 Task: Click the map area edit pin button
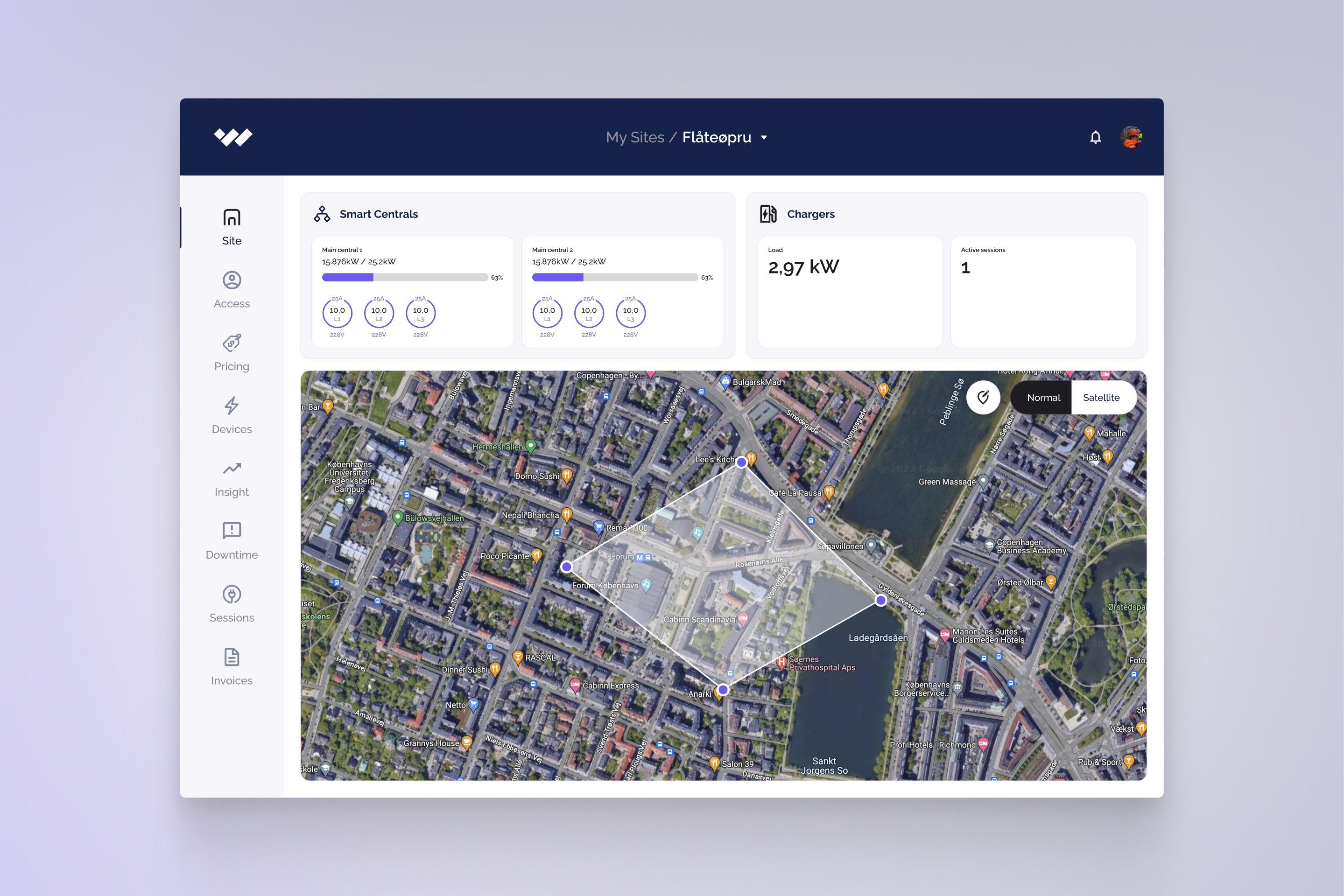[x=983, y=398]
